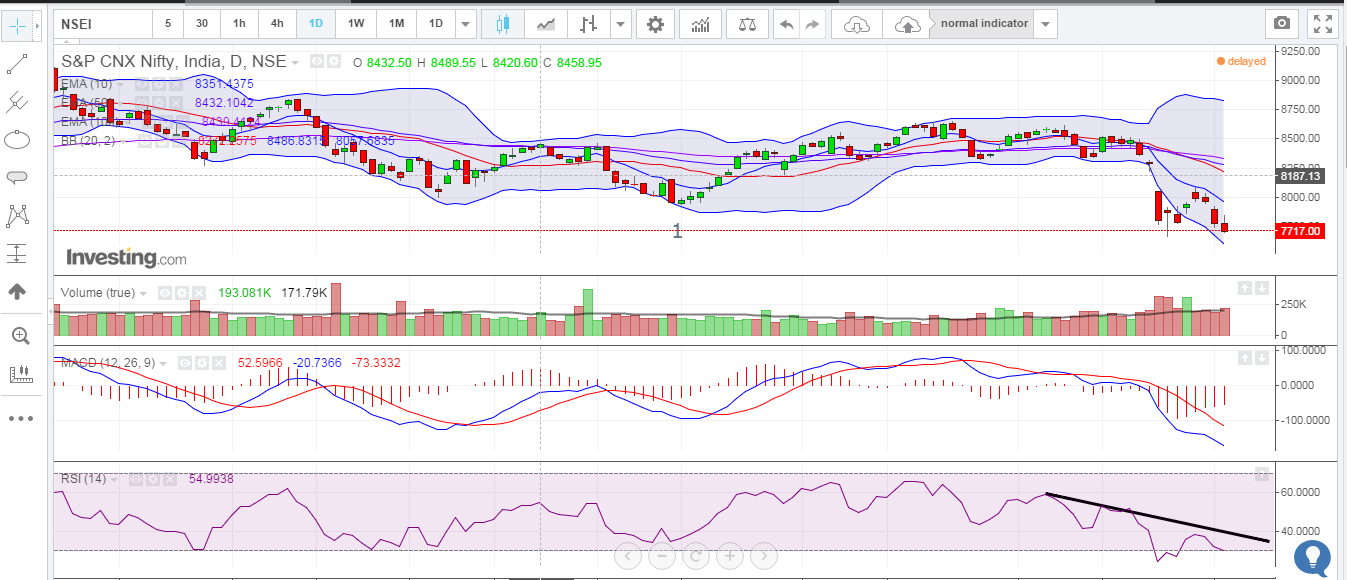This screenshot has height=580, width=1347.
Task: Open chart properties gear settings
Action: tap(655, 23)
